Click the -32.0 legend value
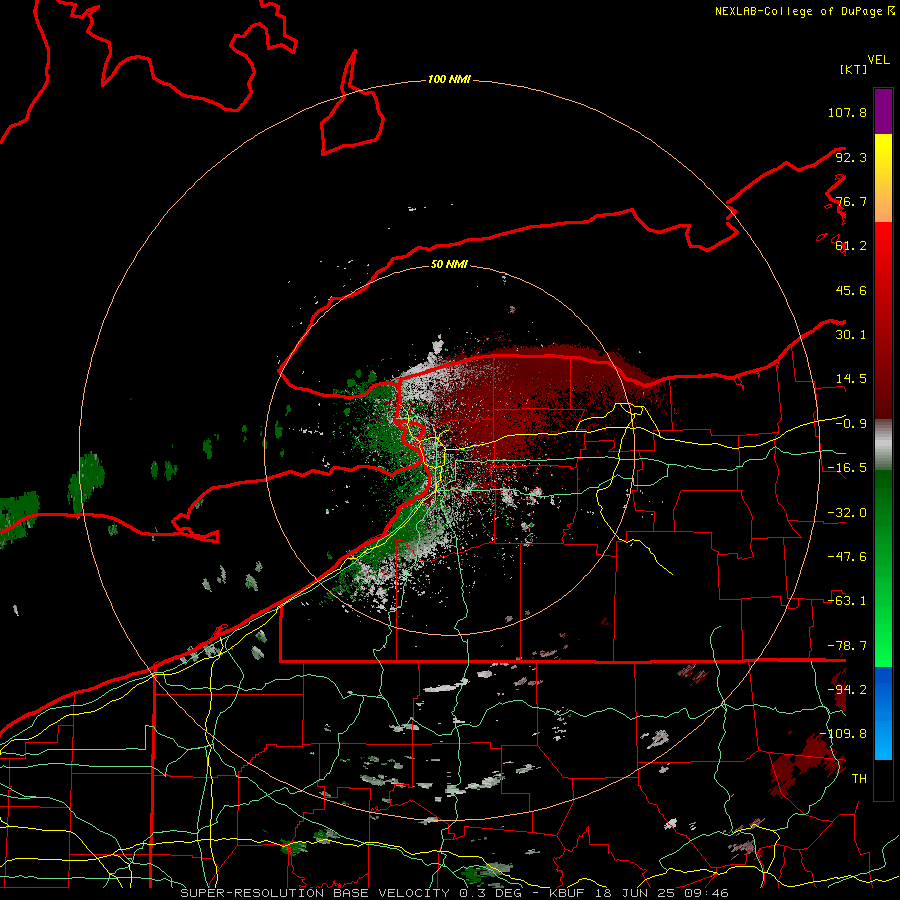This screenshot has height=900, width=900. pos(847,513)
